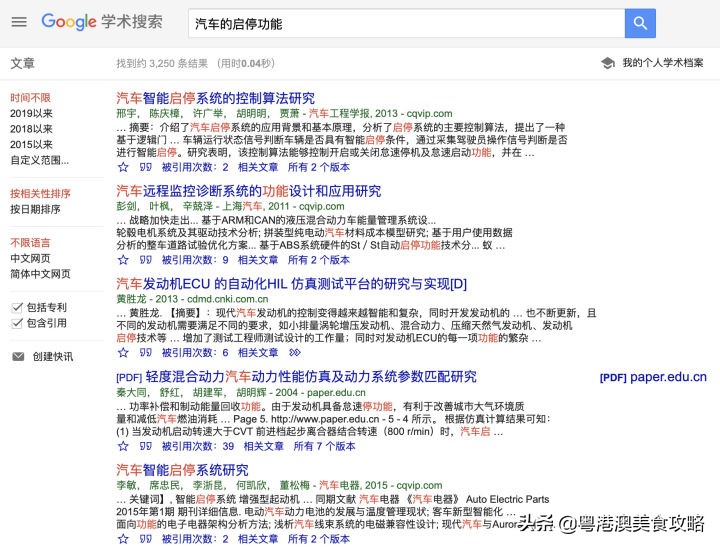
Task: Click cite quote icon for 汽车发动机ECU result
Action: coord(146,353)
